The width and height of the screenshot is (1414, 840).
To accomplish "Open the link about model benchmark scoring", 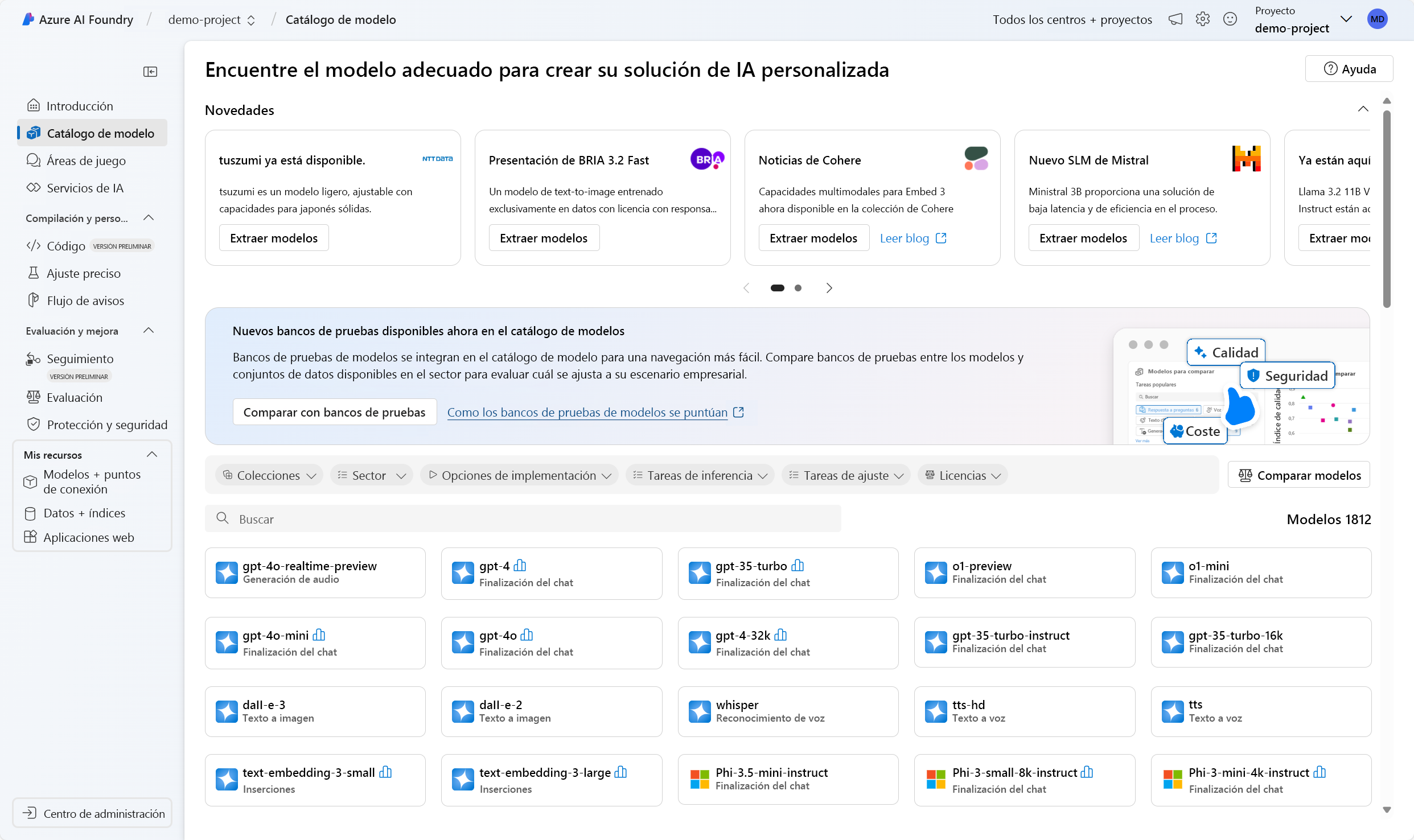I will click(x=587, y=412).
